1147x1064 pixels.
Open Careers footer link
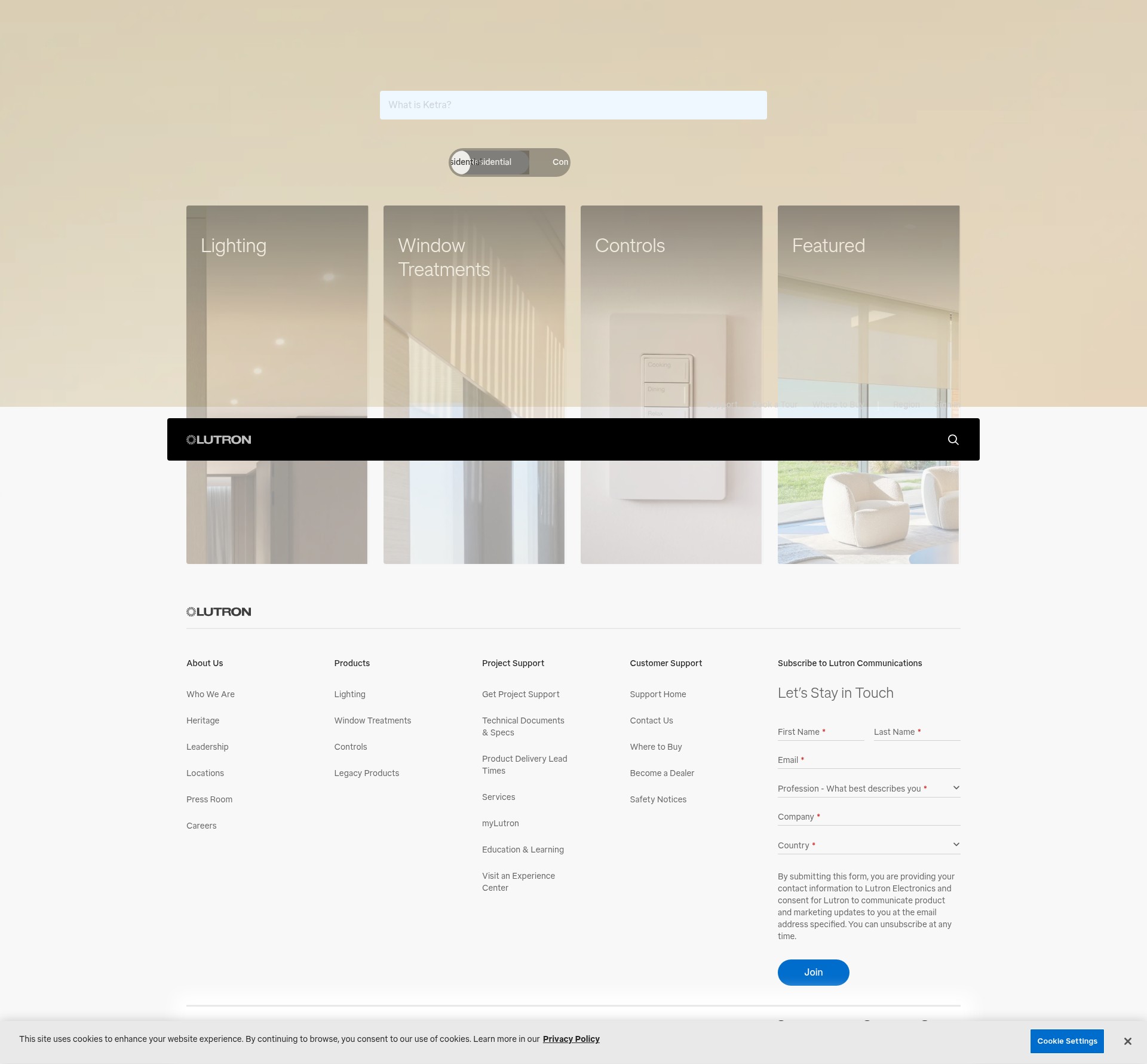tap(201, 826)
